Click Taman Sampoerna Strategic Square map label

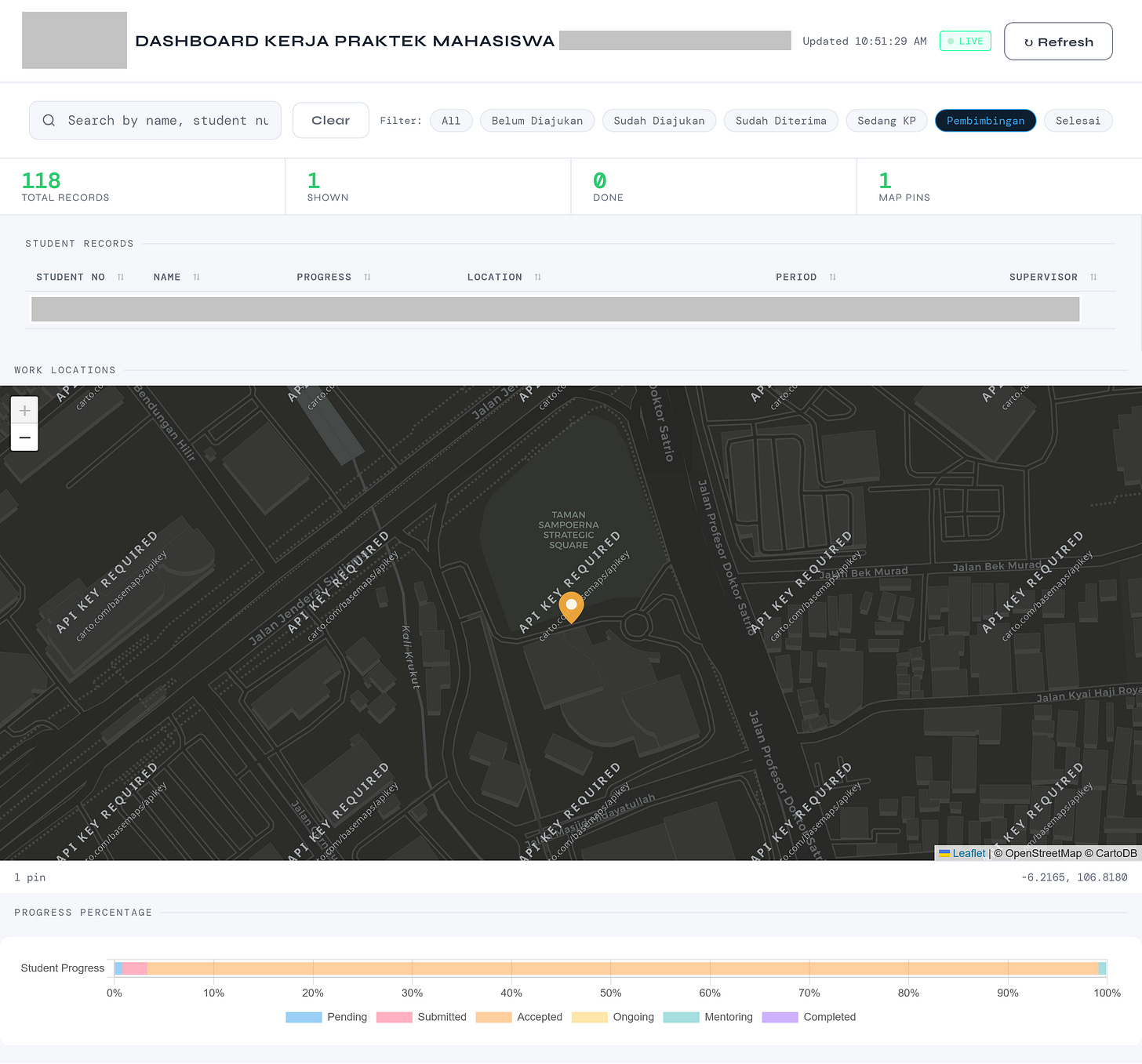coord(569,530)
